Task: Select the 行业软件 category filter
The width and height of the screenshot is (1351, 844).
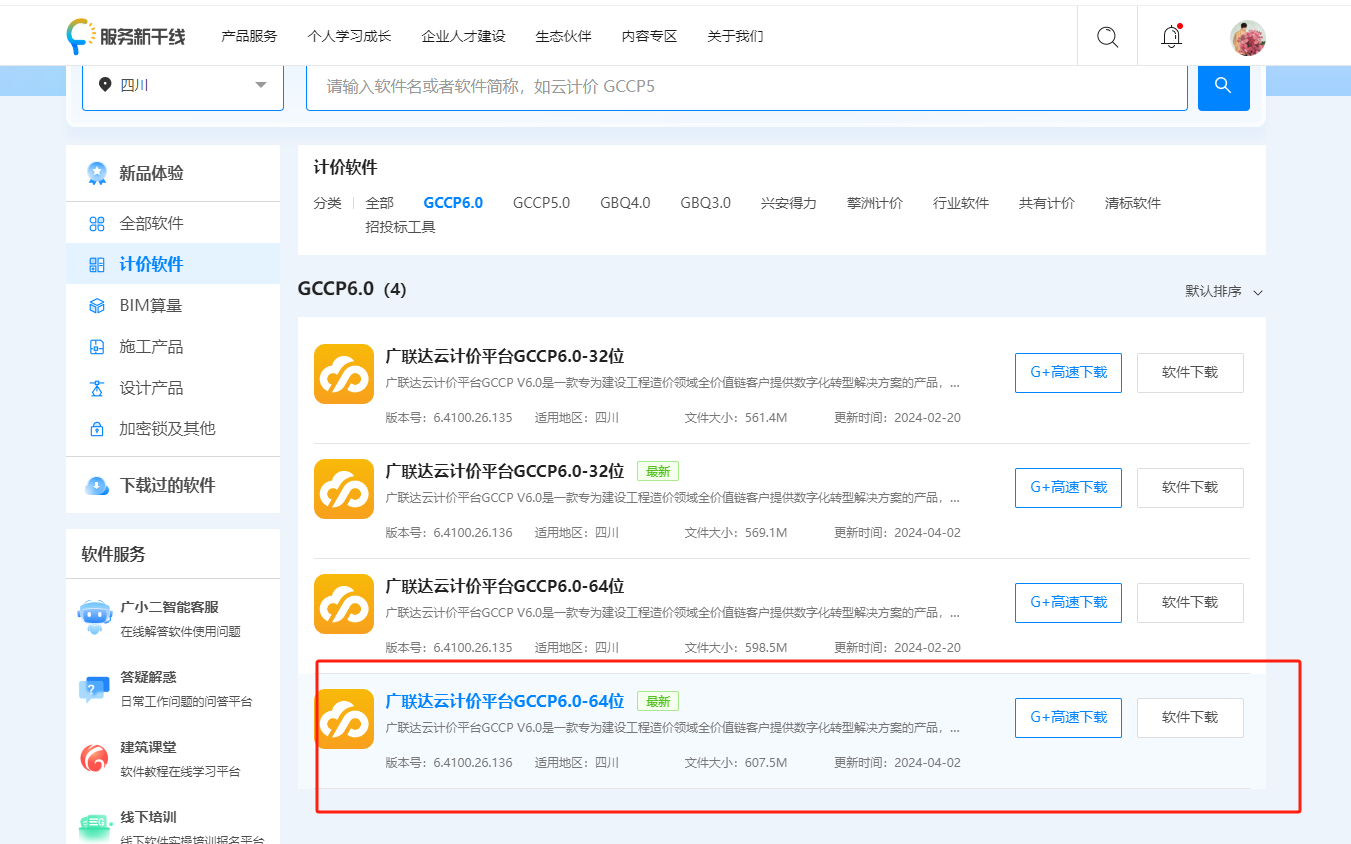Action: coord(960,203)
